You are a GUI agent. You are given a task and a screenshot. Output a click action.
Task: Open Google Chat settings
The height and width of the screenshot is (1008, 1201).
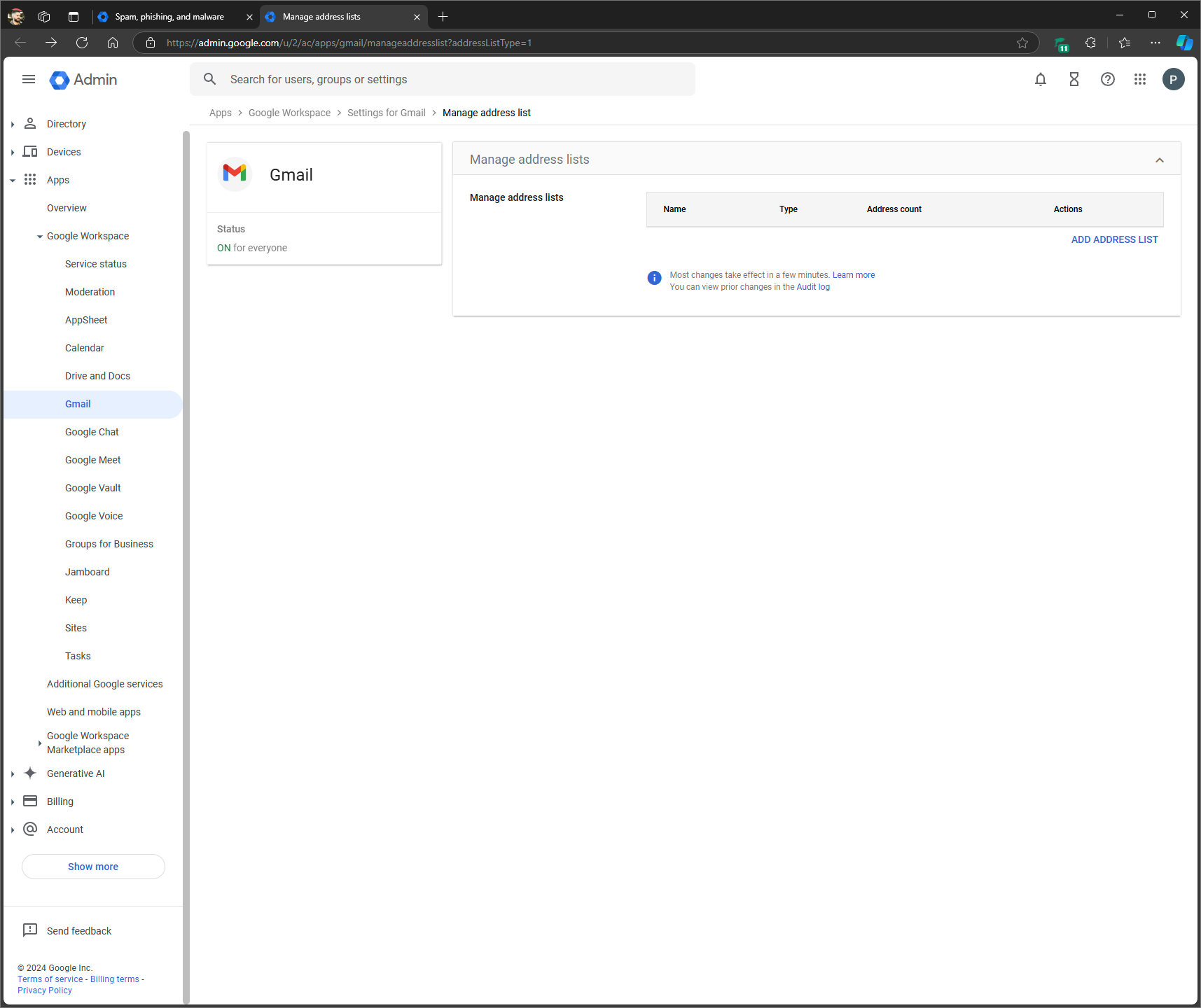92,432
